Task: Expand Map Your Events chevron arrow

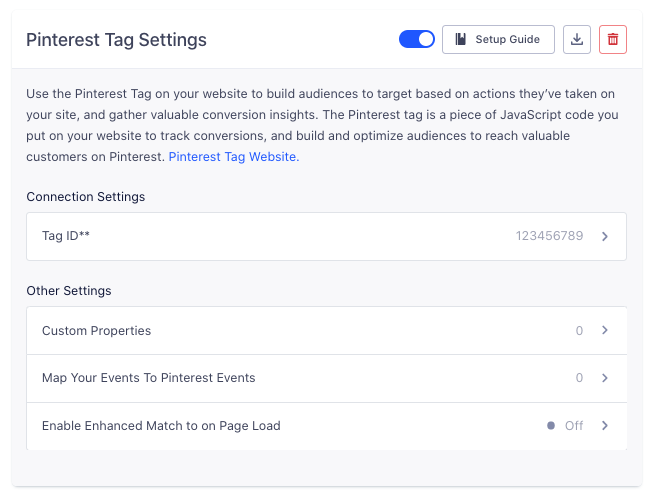Action: click(x=605, y=378)
